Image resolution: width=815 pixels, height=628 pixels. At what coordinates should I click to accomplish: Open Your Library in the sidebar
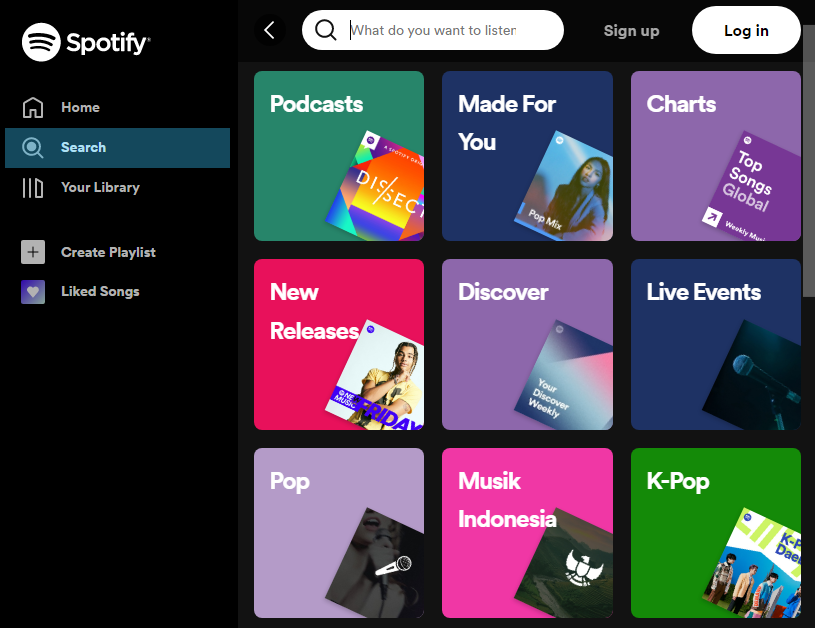[117, 188]
